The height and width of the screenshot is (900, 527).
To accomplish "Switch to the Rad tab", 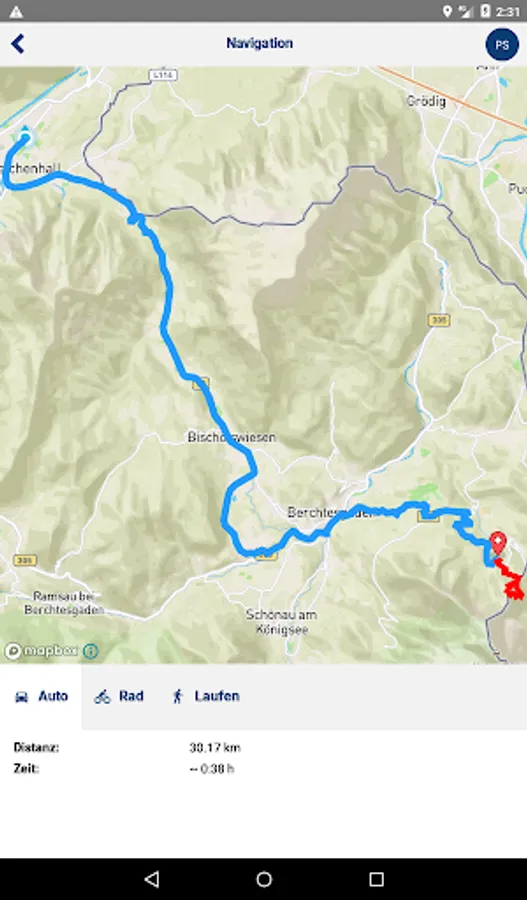I will click(x=119, y=697).
